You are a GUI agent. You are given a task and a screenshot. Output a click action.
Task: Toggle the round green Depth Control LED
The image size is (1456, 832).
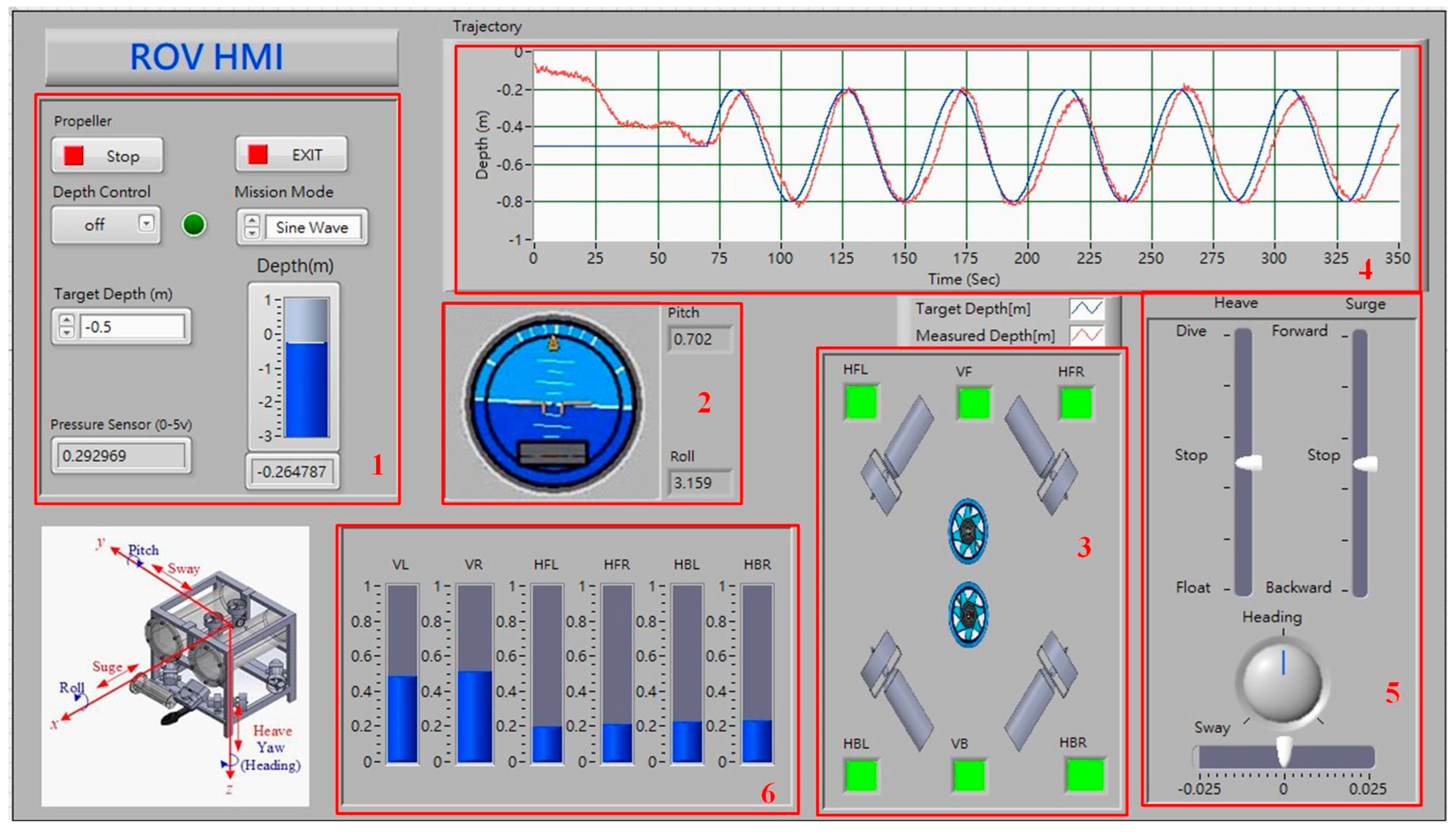click(x=194, y=224)
